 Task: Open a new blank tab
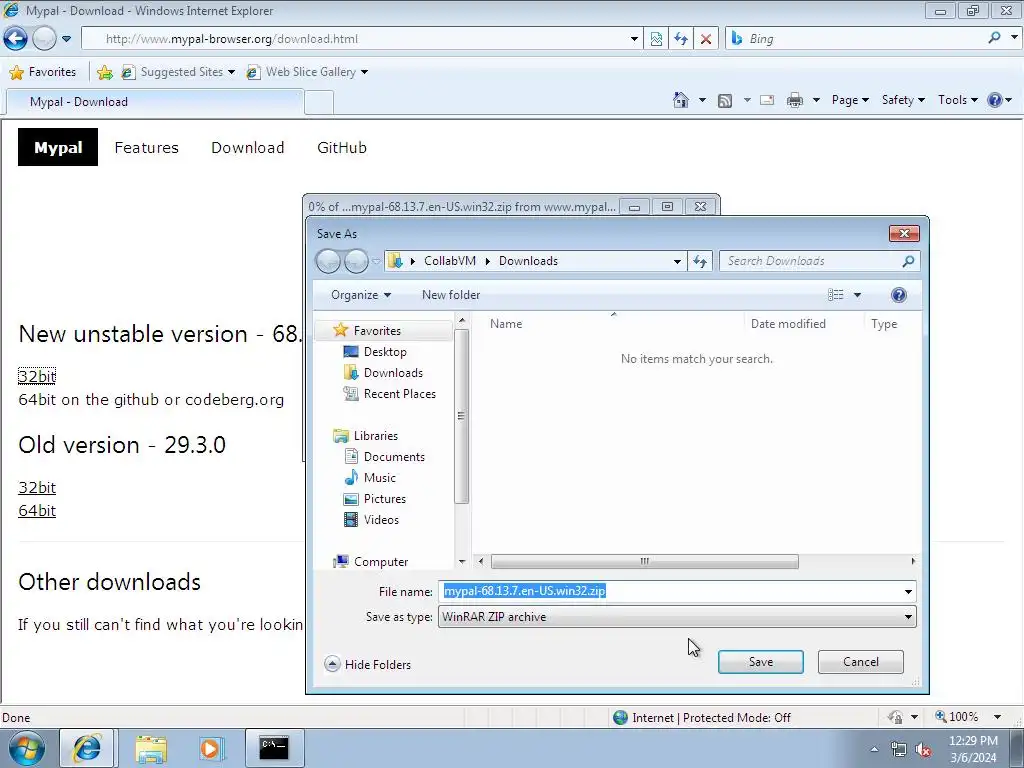[319, 103]
